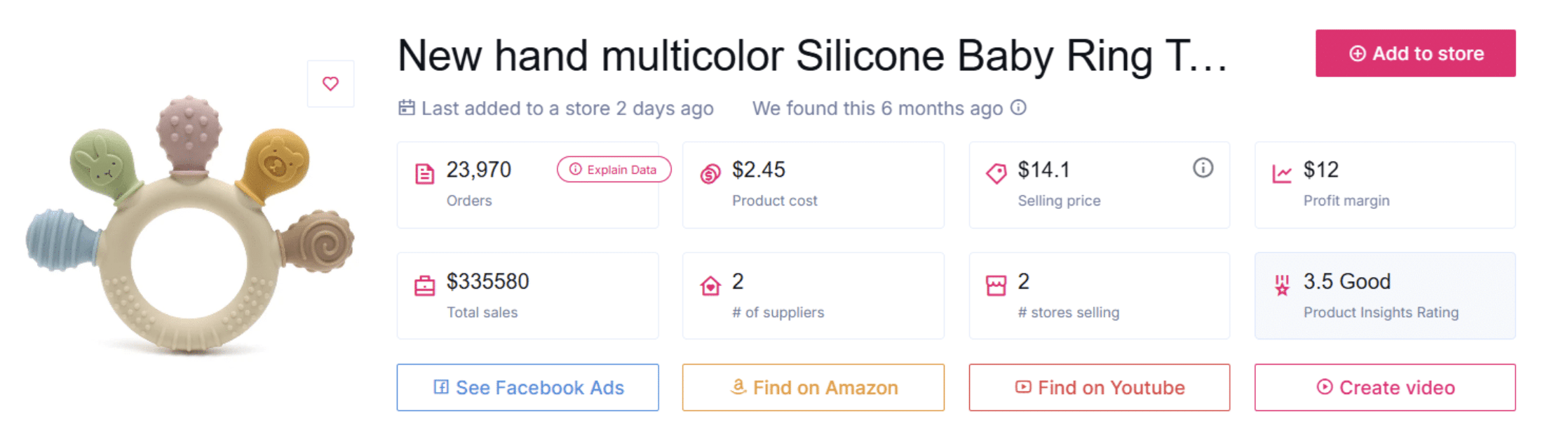Select Create video

(x=1384, y=387)
